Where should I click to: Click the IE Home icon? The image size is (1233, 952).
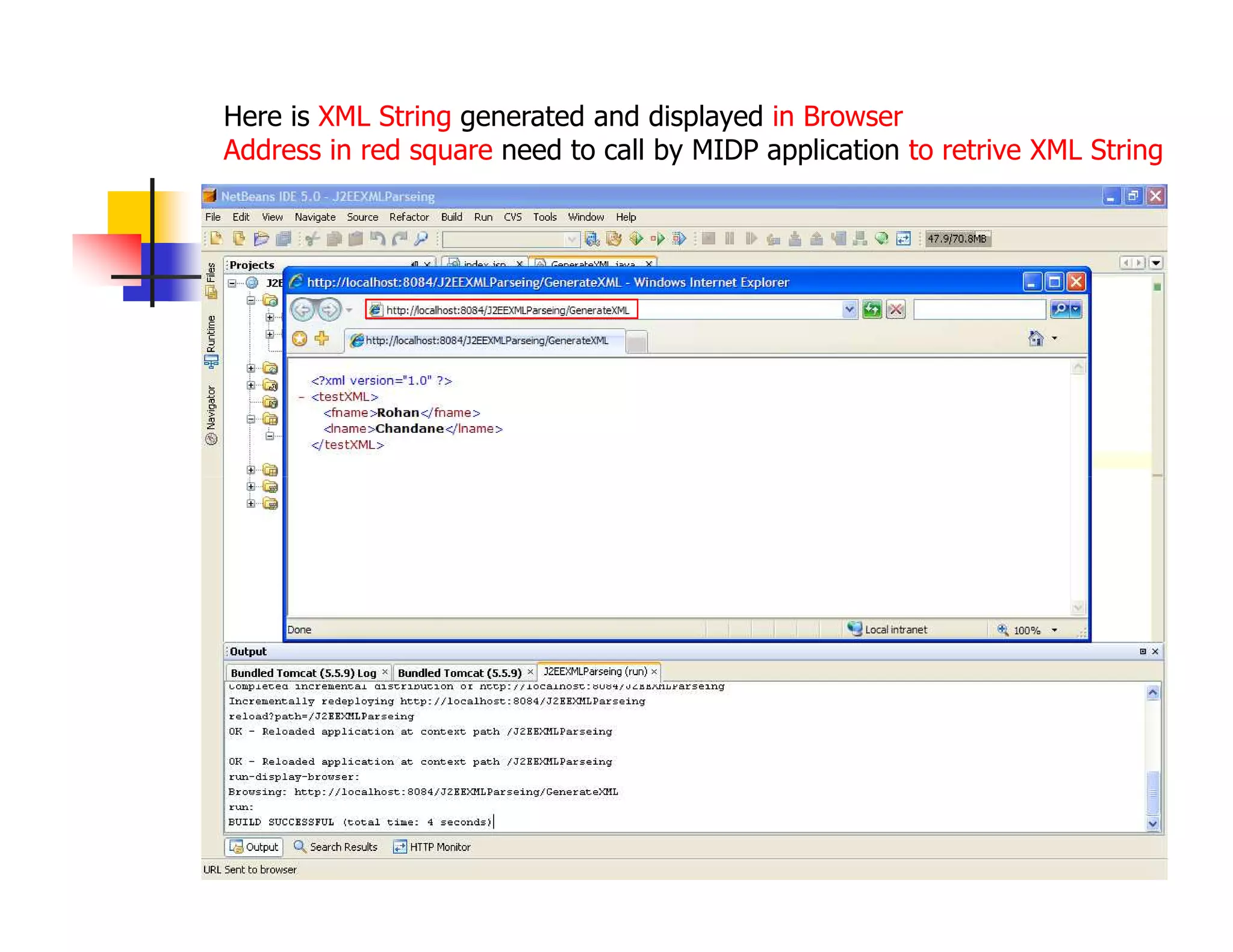(1036, 339)
